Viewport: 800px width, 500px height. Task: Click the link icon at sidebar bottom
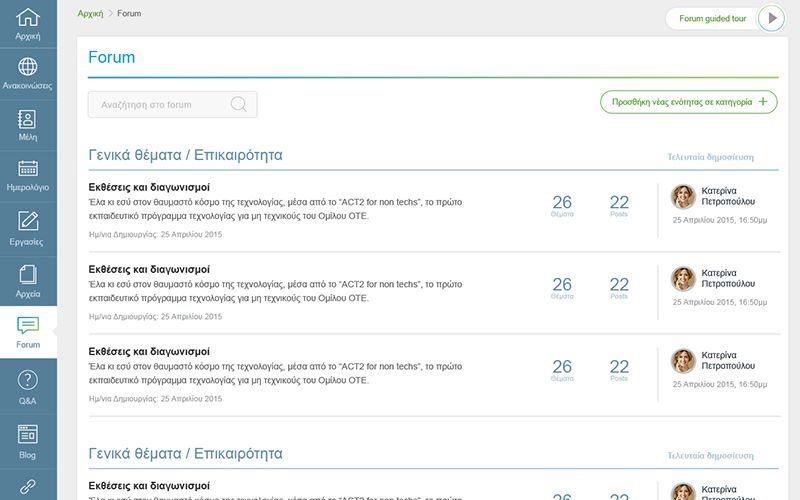[28, 487]
